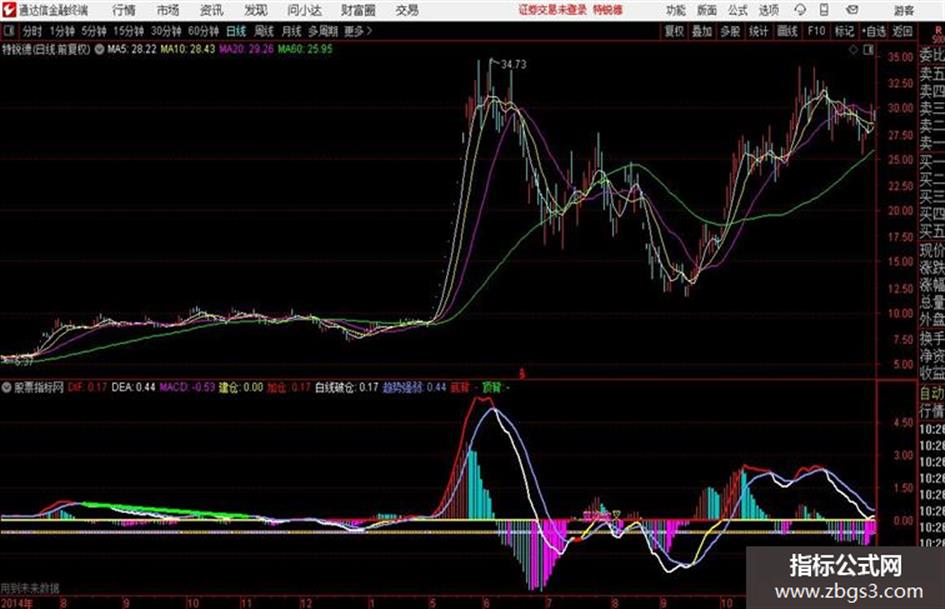Viewport: 945px width, 609px height.
Task: Select the 多周期 multi-period tab
Action: (x=322, y=31)
